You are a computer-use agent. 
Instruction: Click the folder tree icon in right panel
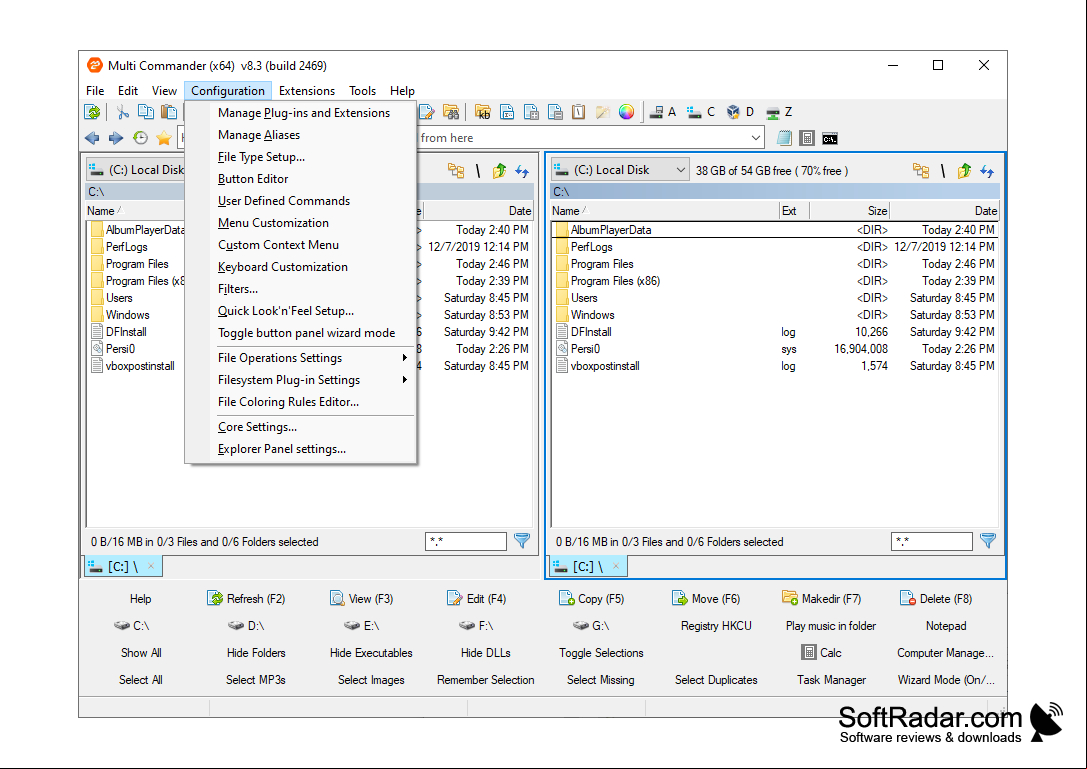click(x=921, y=171)
